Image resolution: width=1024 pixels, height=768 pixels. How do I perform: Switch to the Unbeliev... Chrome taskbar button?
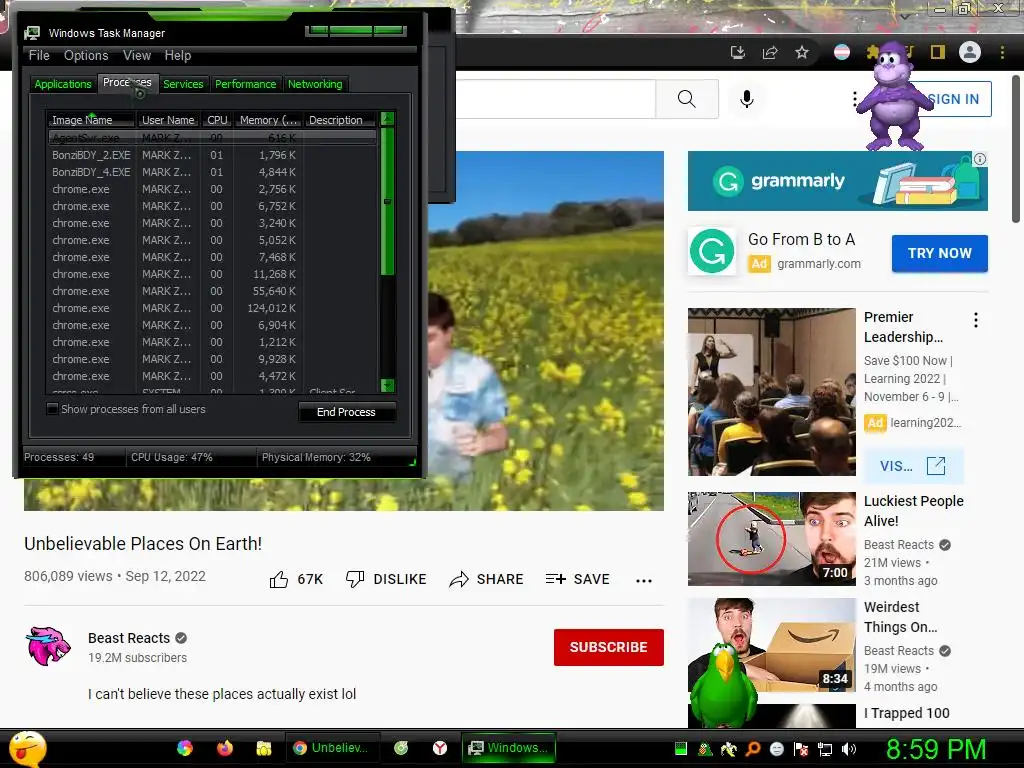tap(332, 748)
